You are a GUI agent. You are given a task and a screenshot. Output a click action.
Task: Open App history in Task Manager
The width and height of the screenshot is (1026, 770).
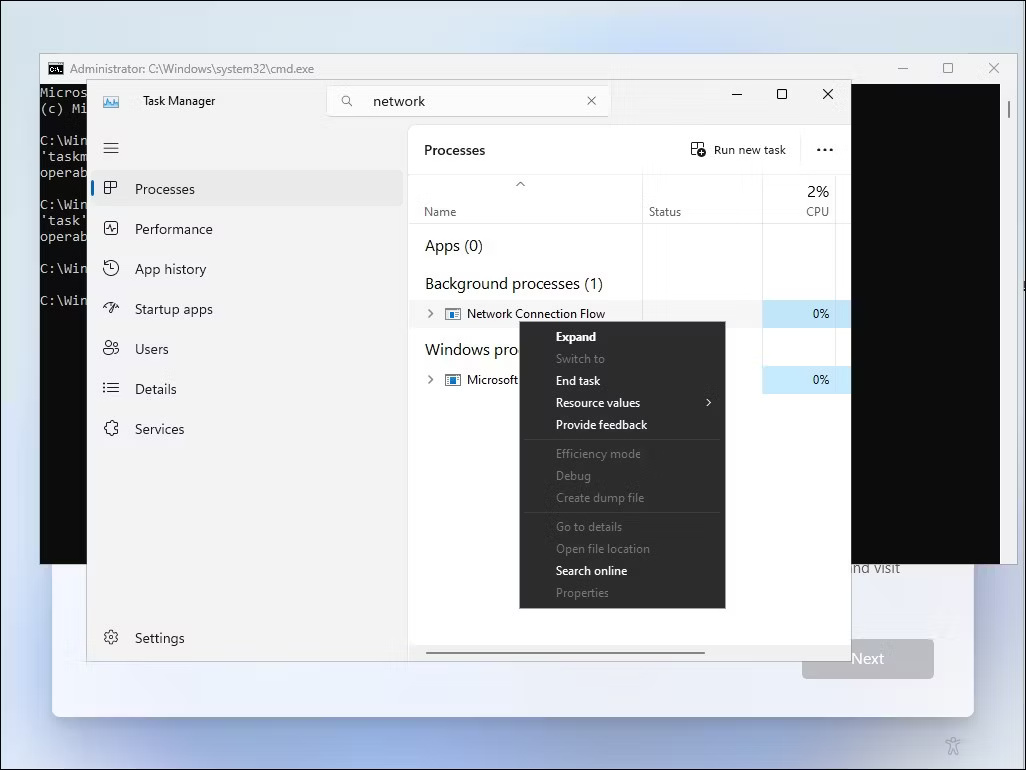click(x=169, y=268)
